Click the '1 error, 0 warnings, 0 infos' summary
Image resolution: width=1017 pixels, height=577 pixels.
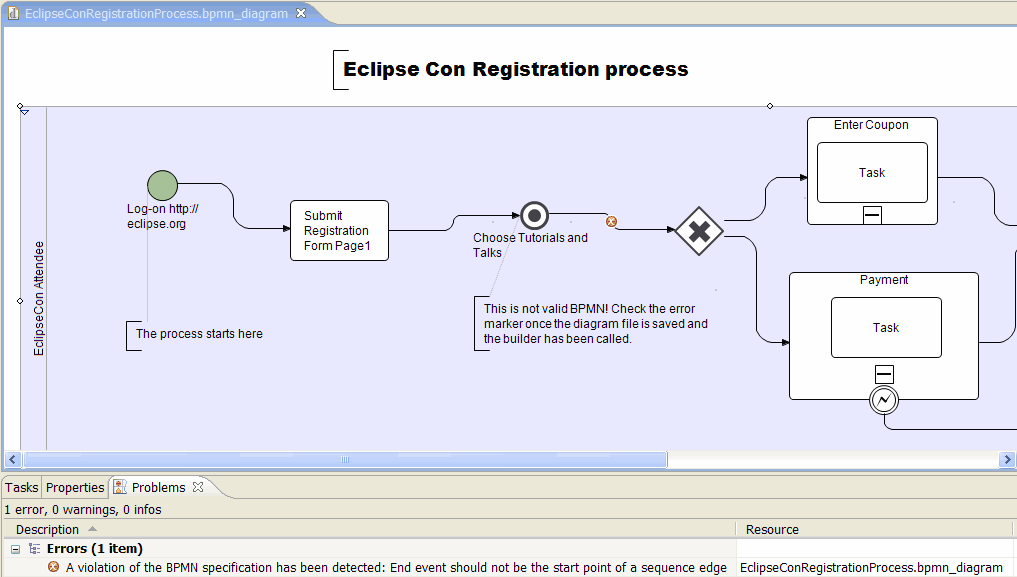pyautogui.click(x=83, y=510)
